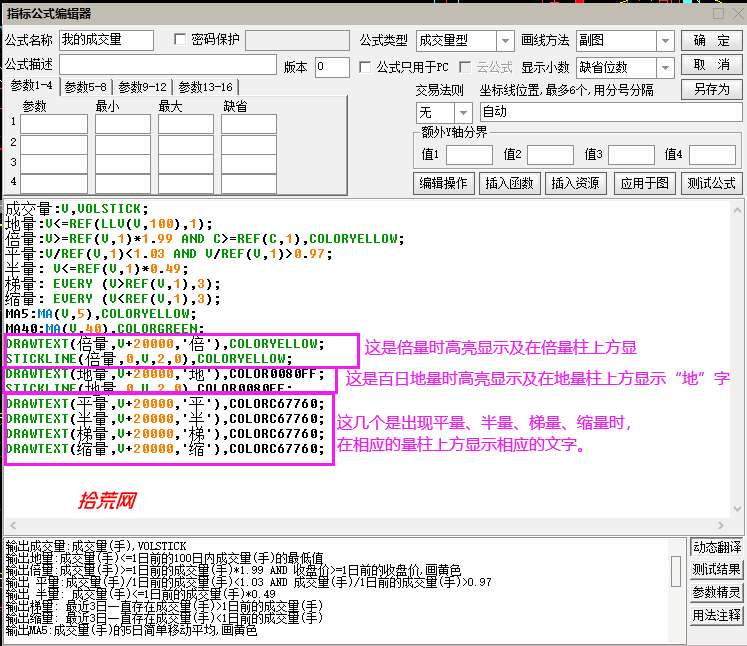Image resolution: width=747 pixels, height=646 pixels.
Task: Click row 1 最小 value field
Action: click(x=122, y=124)
